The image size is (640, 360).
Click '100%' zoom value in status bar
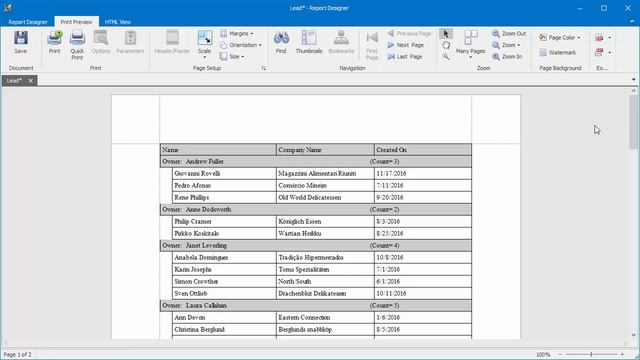tap(543, 355)
